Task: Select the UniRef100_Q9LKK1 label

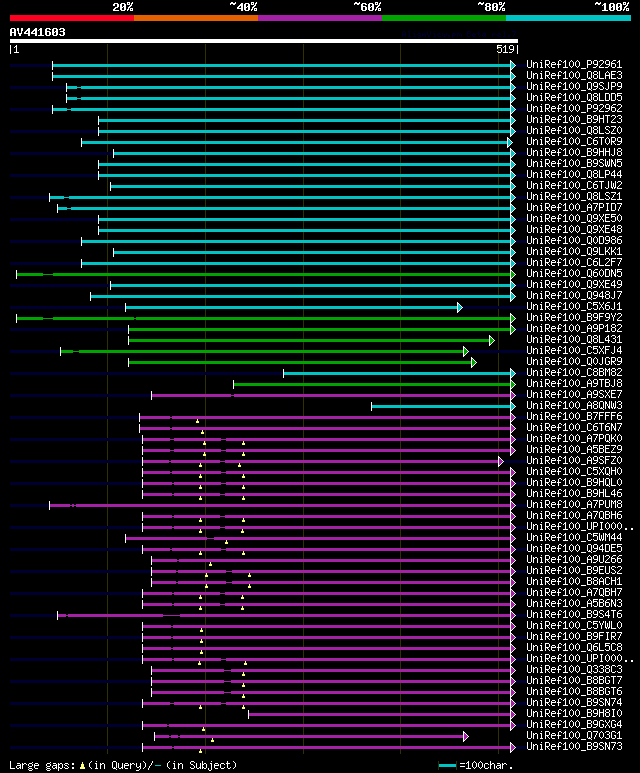Action: coord(574,251)
